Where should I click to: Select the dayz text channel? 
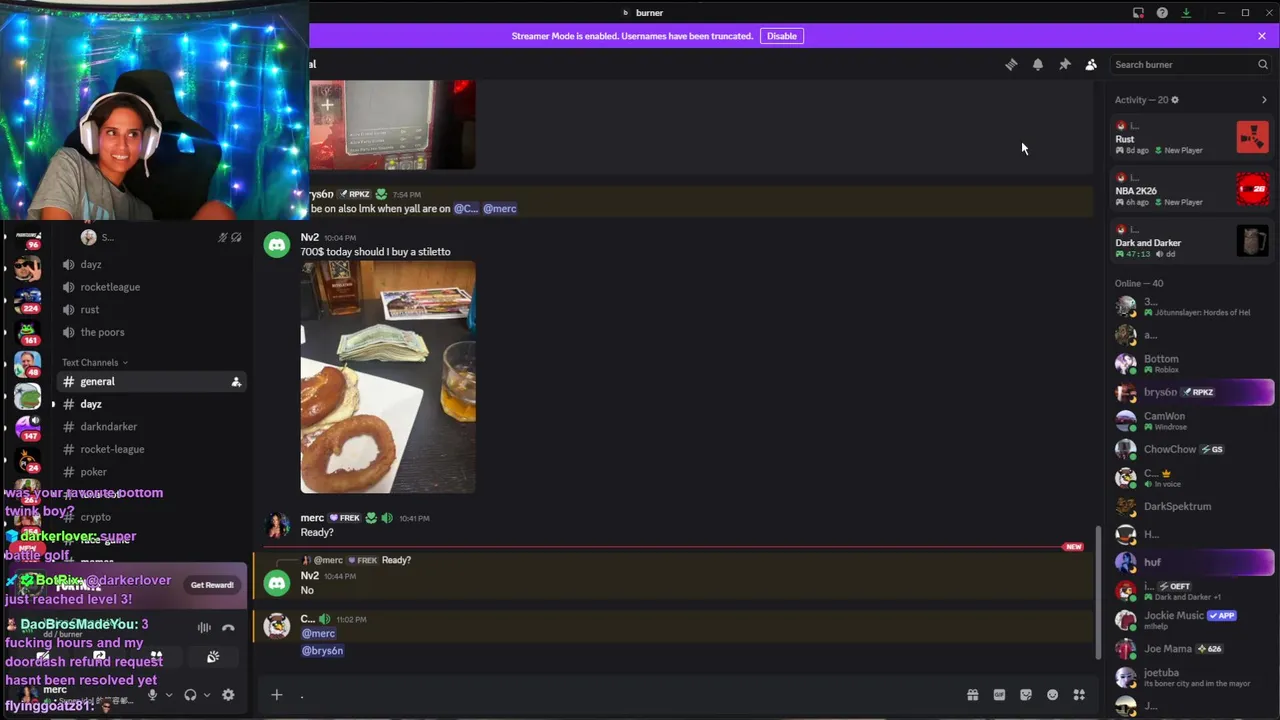150,404
